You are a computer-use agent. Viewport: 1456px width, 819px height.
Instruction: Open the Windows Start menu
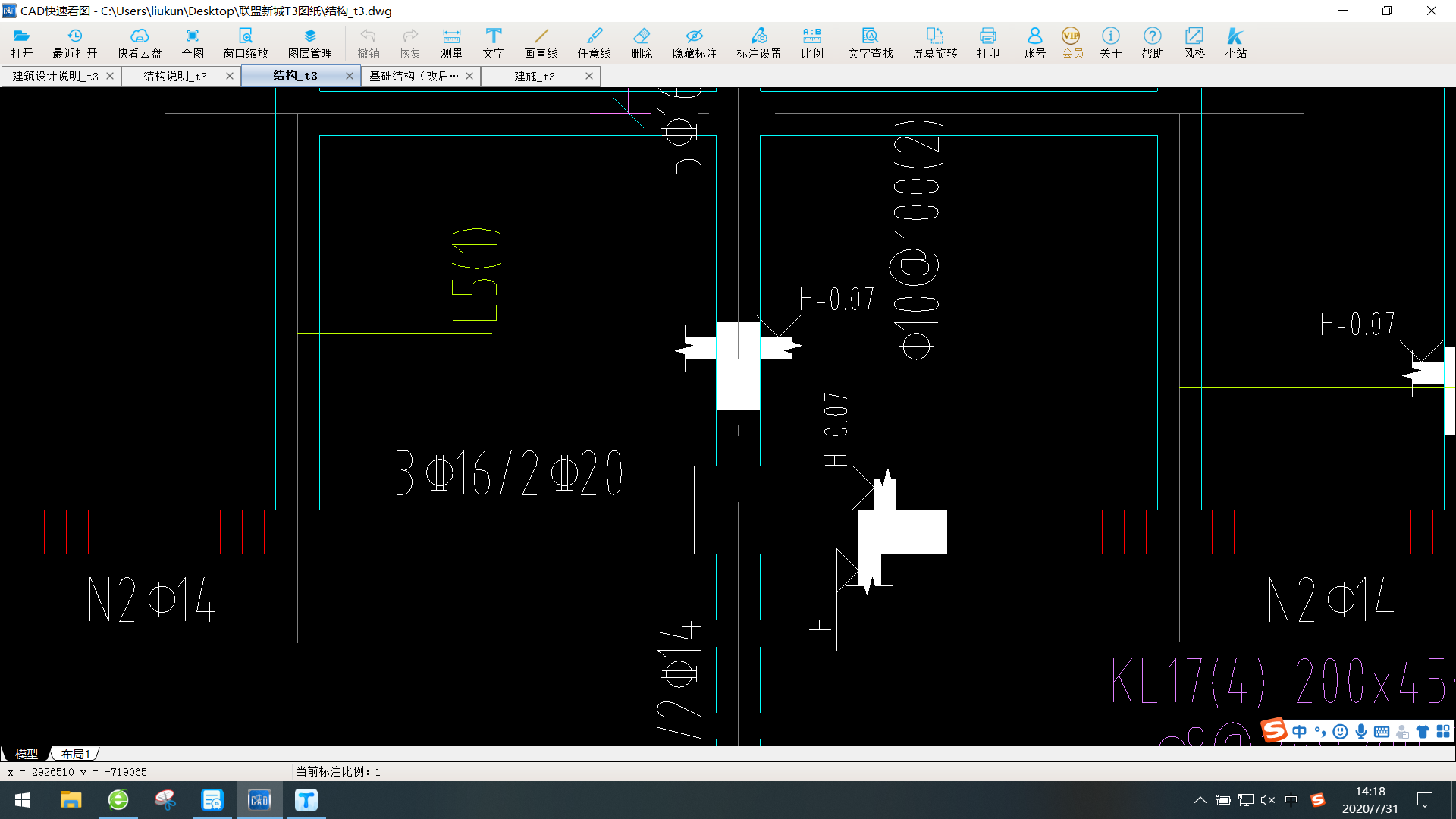click(x=23, y=800)
